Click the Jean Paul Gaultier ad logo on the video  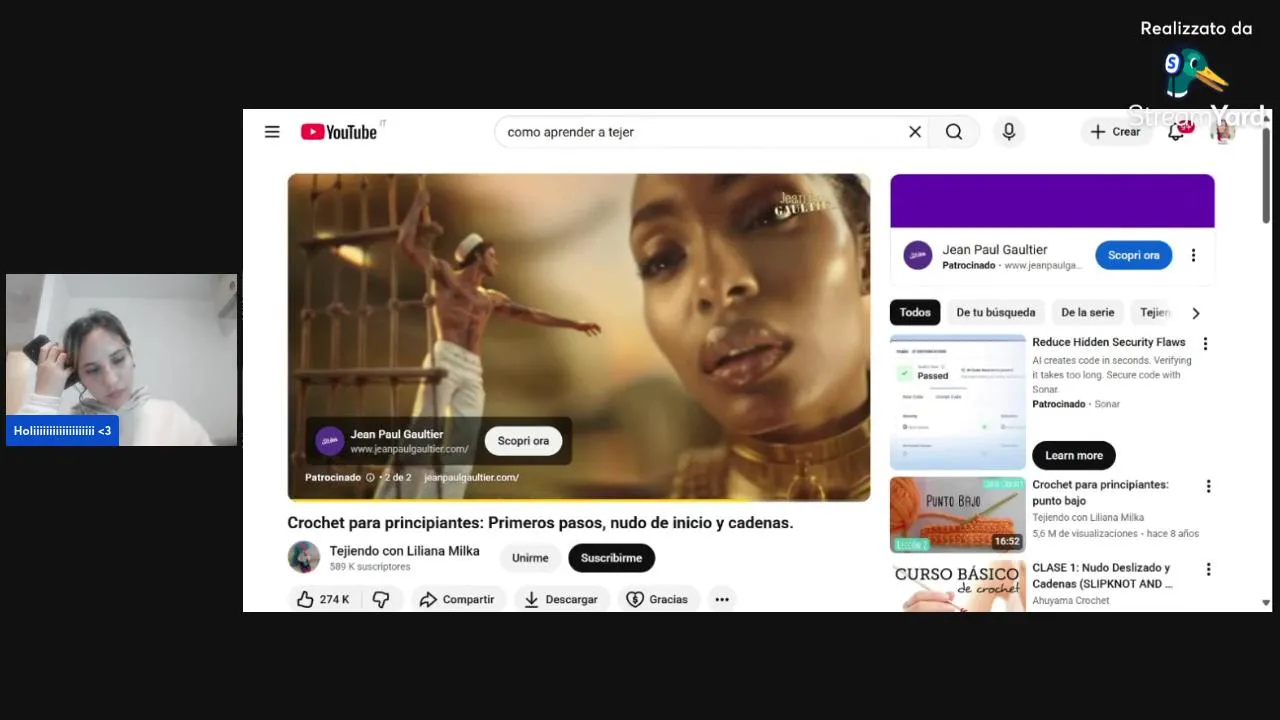click(x=329, y=441)
